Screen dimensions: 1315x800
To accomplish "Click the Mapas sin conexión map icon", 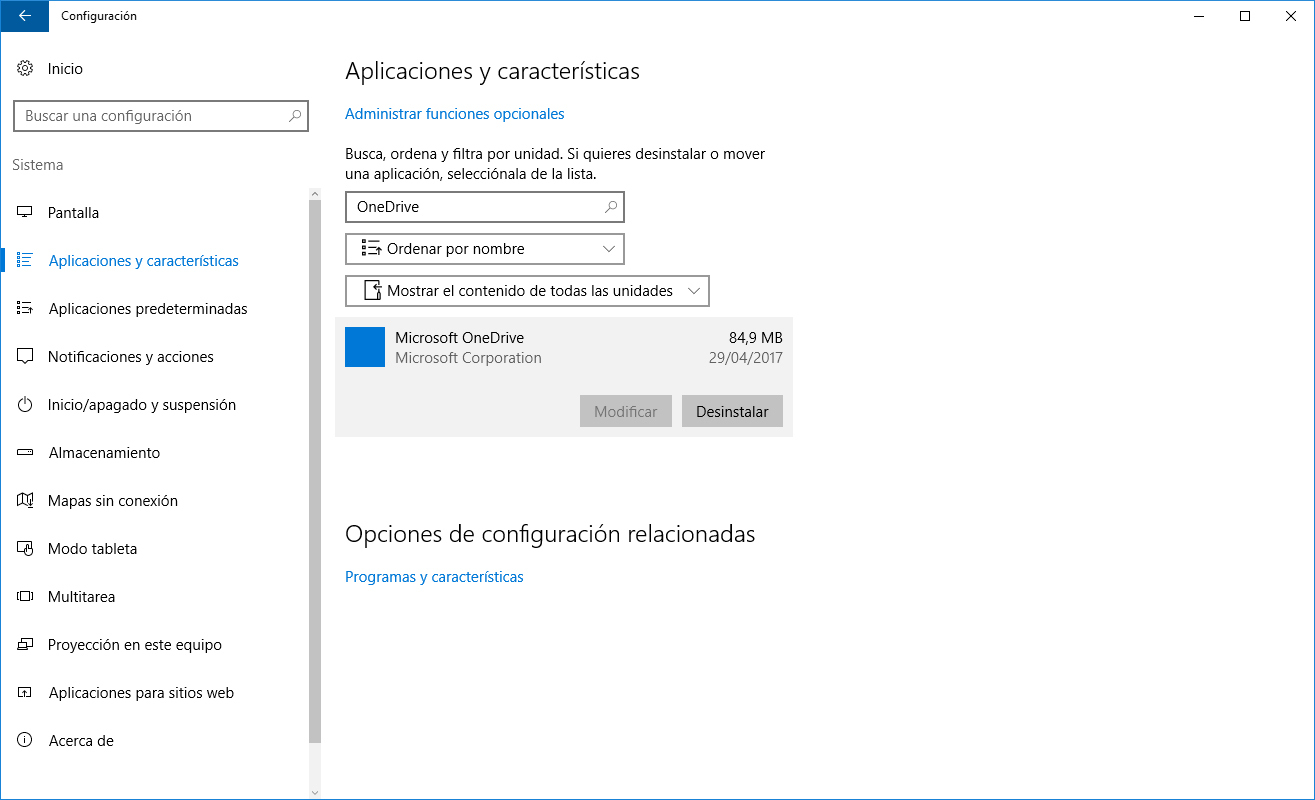I will click(25, 501).
